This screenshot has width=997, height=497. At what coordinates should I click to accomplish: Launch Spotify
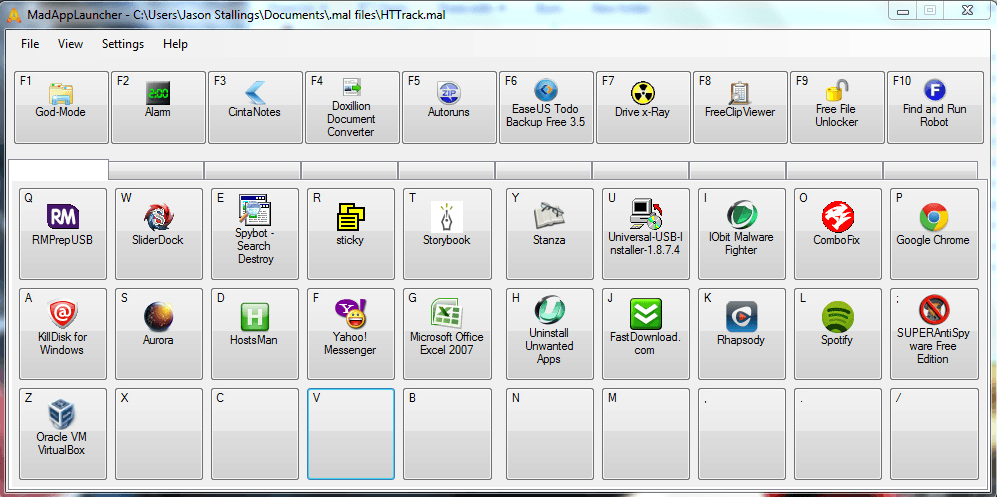click(838, 334)
